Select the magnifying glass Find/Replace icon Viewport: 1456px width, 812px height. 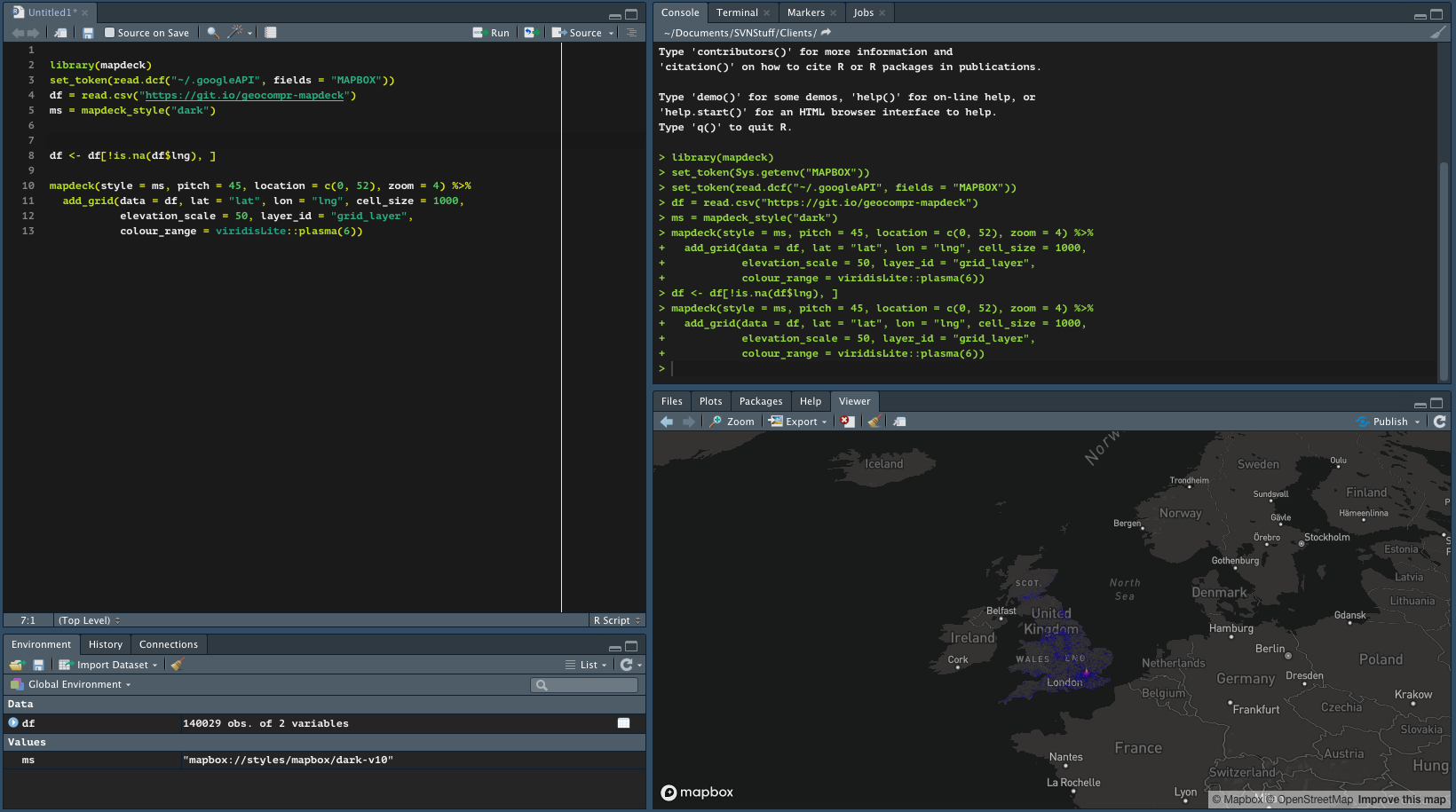click(x=211, y=32)
